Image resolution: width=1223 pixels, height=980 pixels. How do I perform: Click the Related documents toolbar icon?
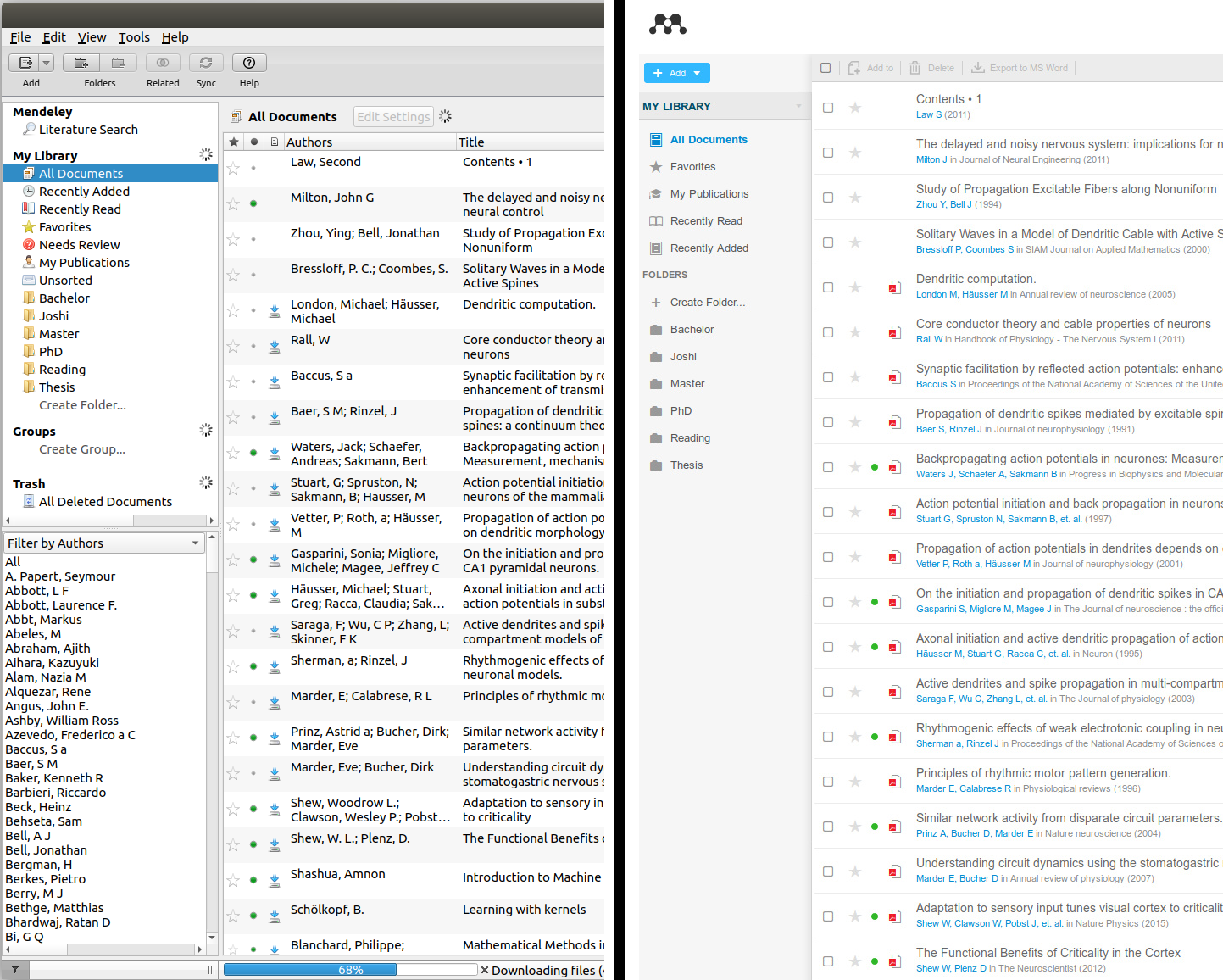point(163,63)
